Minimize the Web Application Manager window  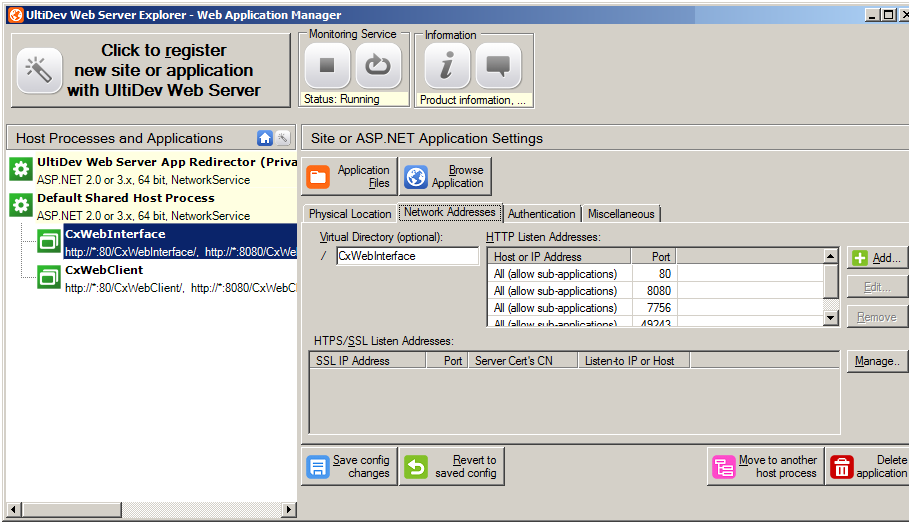[872, 15]
